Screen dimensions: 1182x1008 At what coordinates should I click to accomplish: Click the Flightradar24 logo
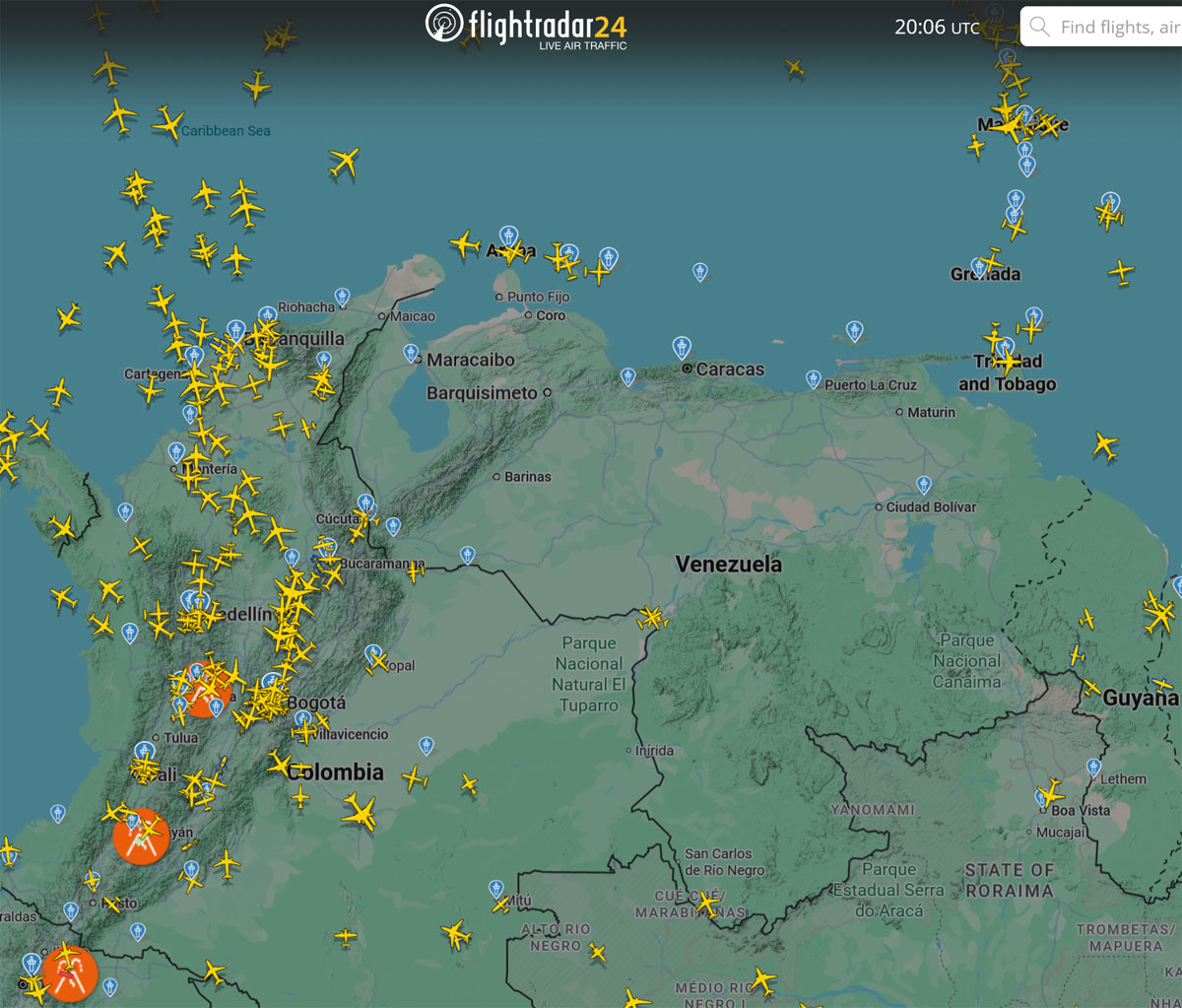pyautogui.click(x=526, y=26)
